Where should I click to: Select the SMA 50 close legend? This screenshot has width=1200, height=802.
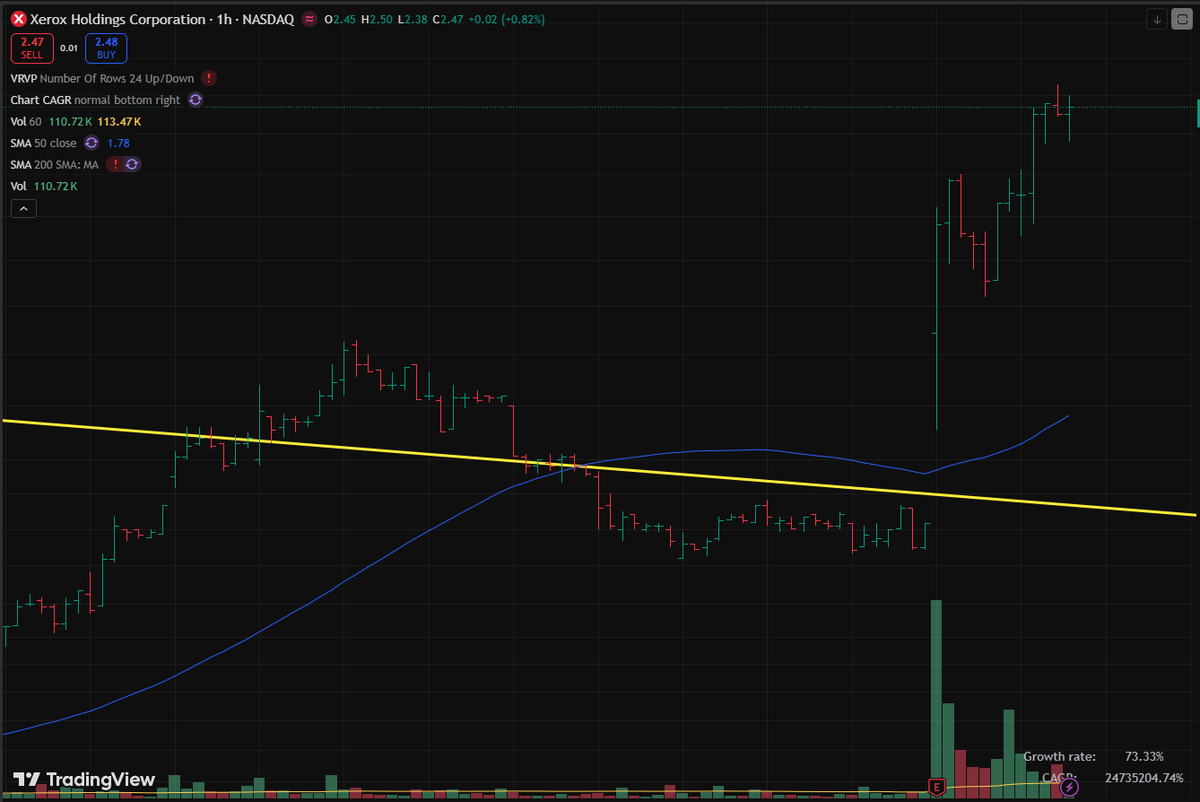(x=43, y=143)
